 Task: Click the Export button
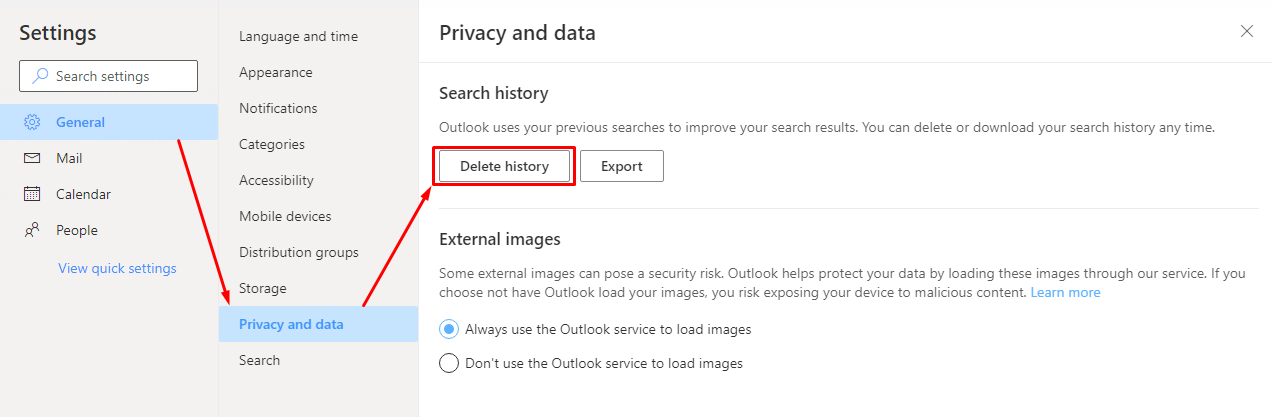click(622, 166)
